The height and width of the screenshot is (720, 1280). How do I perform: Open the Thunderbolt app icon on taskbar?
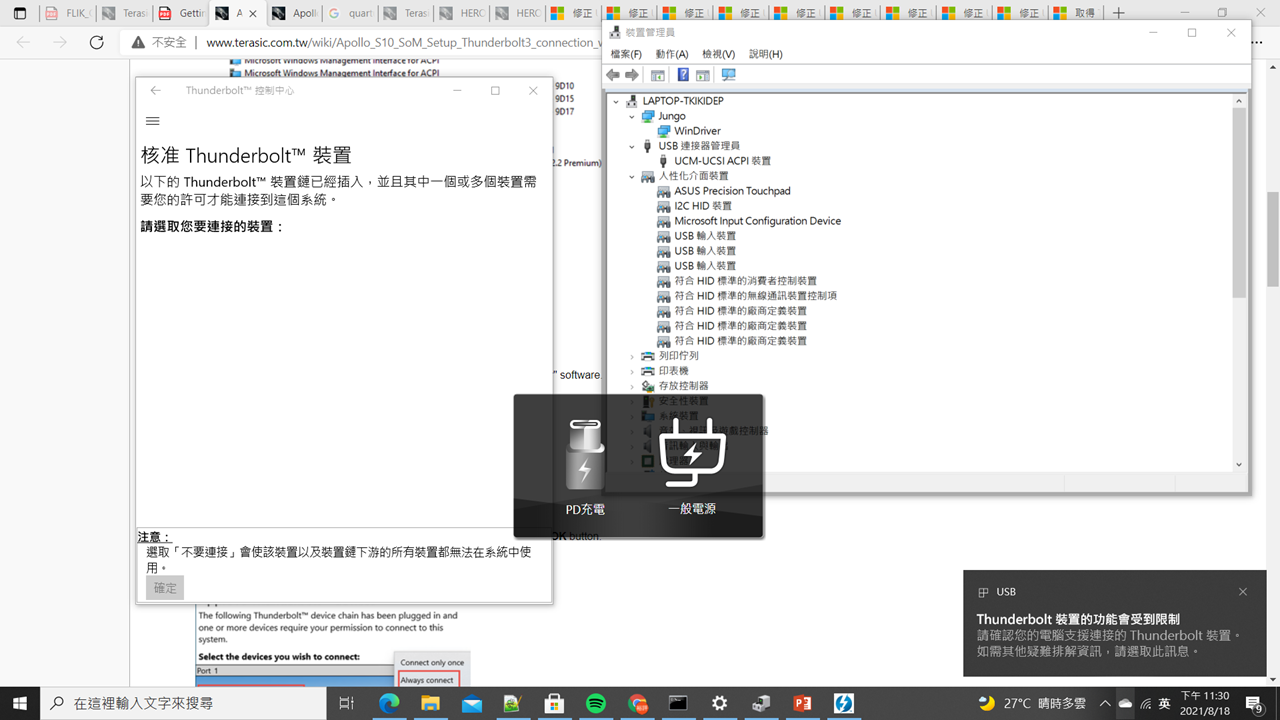click(x=843, y=703)
